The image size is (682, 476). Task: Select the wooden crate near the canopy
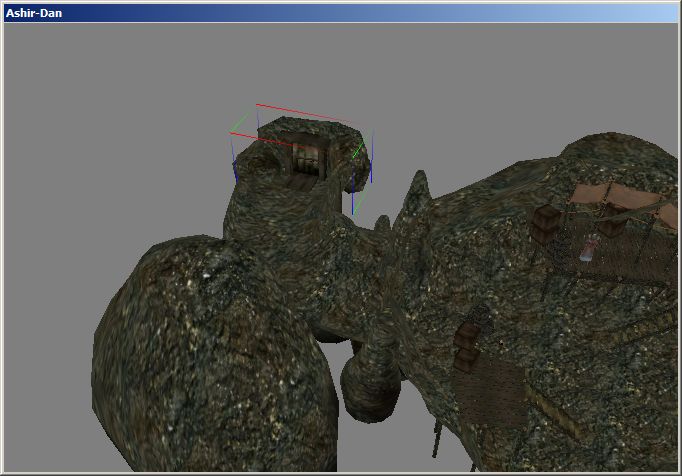click(546, 222)
